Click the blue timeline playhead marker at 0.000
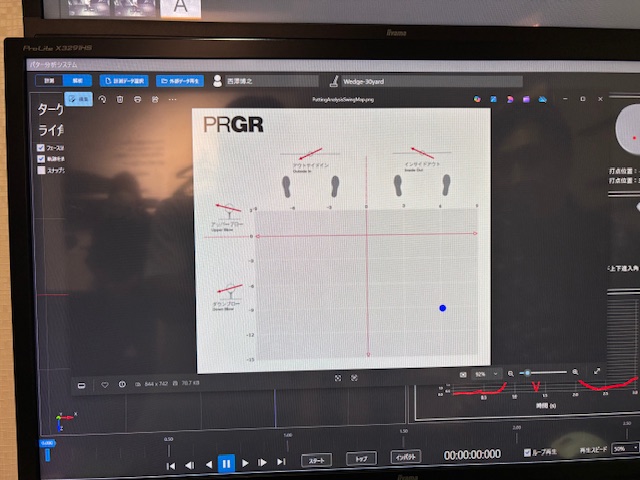This screenshot has width=640, height=480. (x=47, y=451)
